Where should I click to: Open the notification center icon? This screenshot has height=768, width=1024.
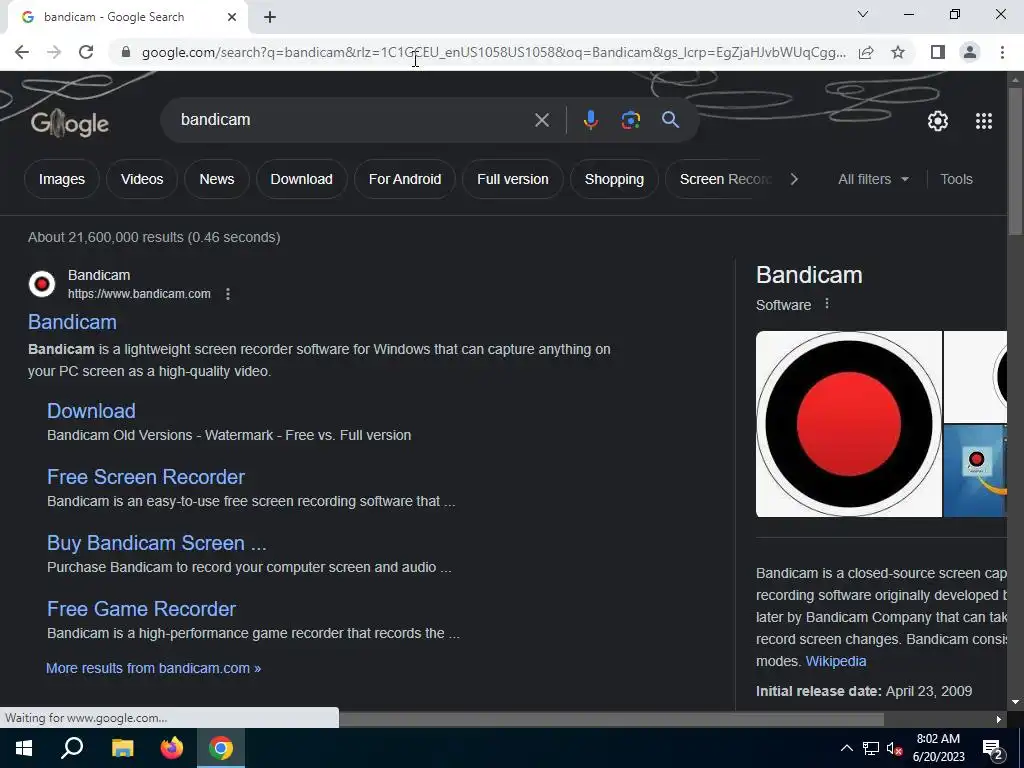[x=993, y=749]
